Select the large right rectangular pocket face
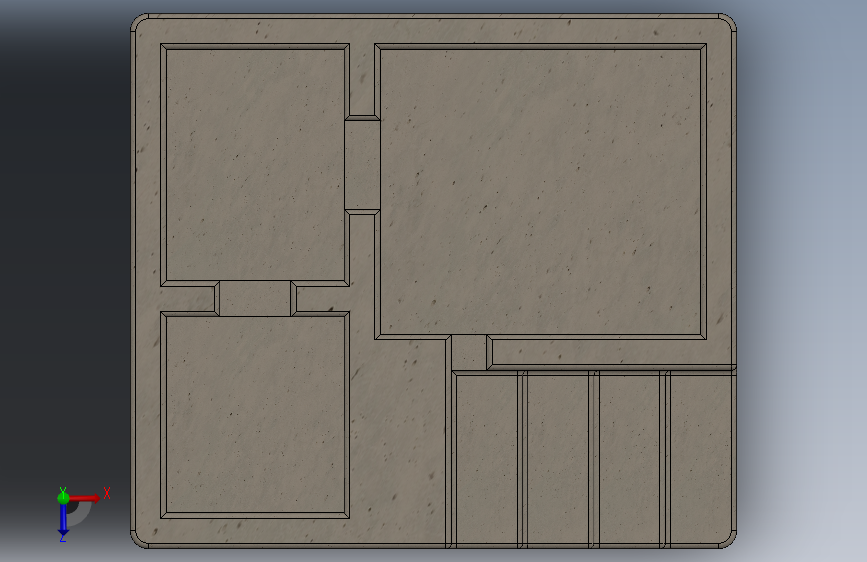The width and height of the screenshot is (867, 562). 541,191
